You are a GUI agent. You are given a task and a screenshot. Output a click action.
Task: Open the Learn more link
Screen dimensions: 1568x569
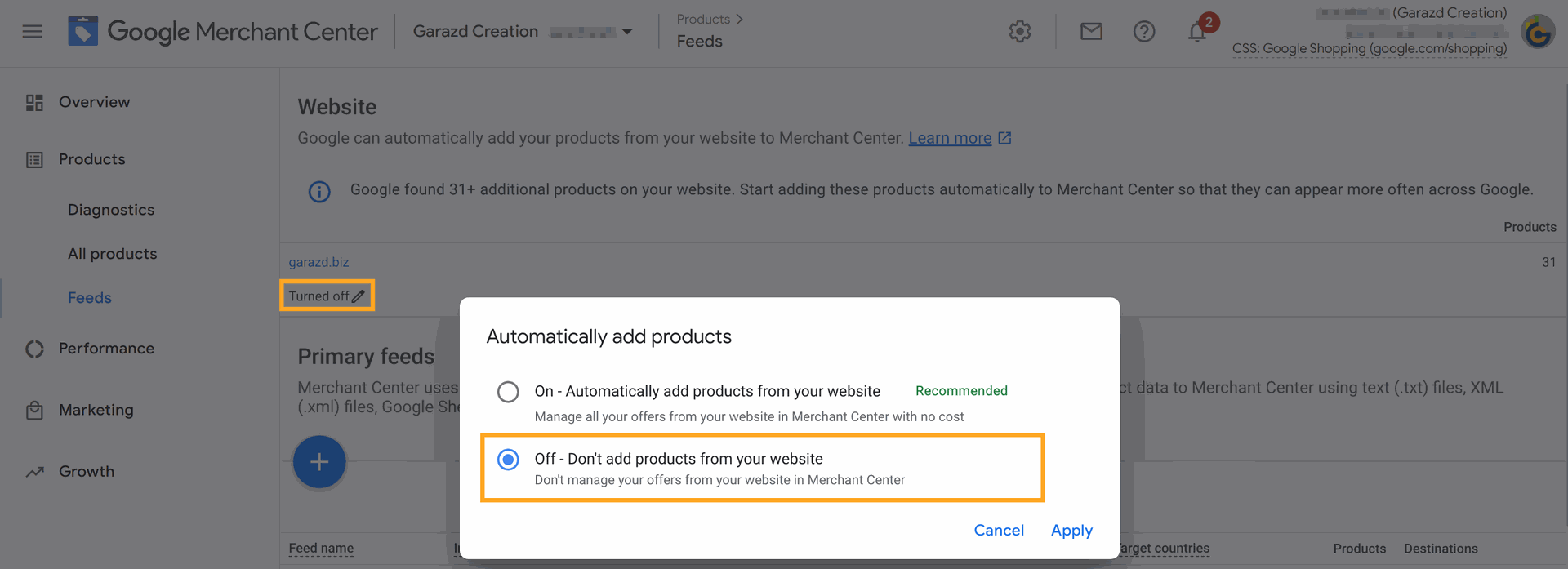[950, 138]
